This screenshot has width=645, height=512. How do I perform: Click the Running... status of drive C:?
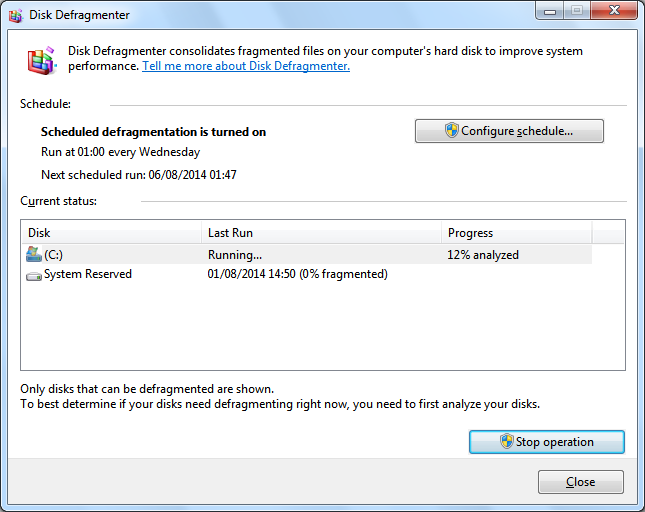tap(235, 255)
